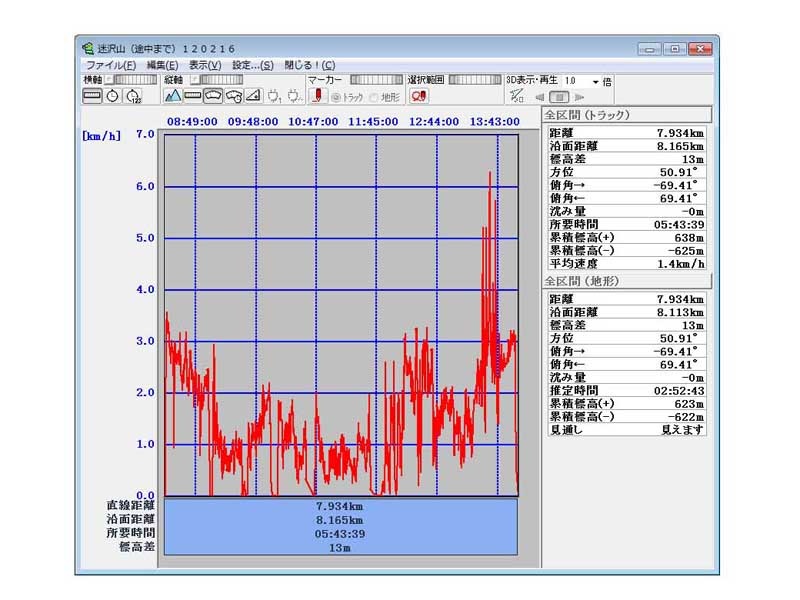Viewport: 800px width, 600px height.
Task: Toggle the 3D display icon
Action: pyautogui.click(x=516, y=97)
